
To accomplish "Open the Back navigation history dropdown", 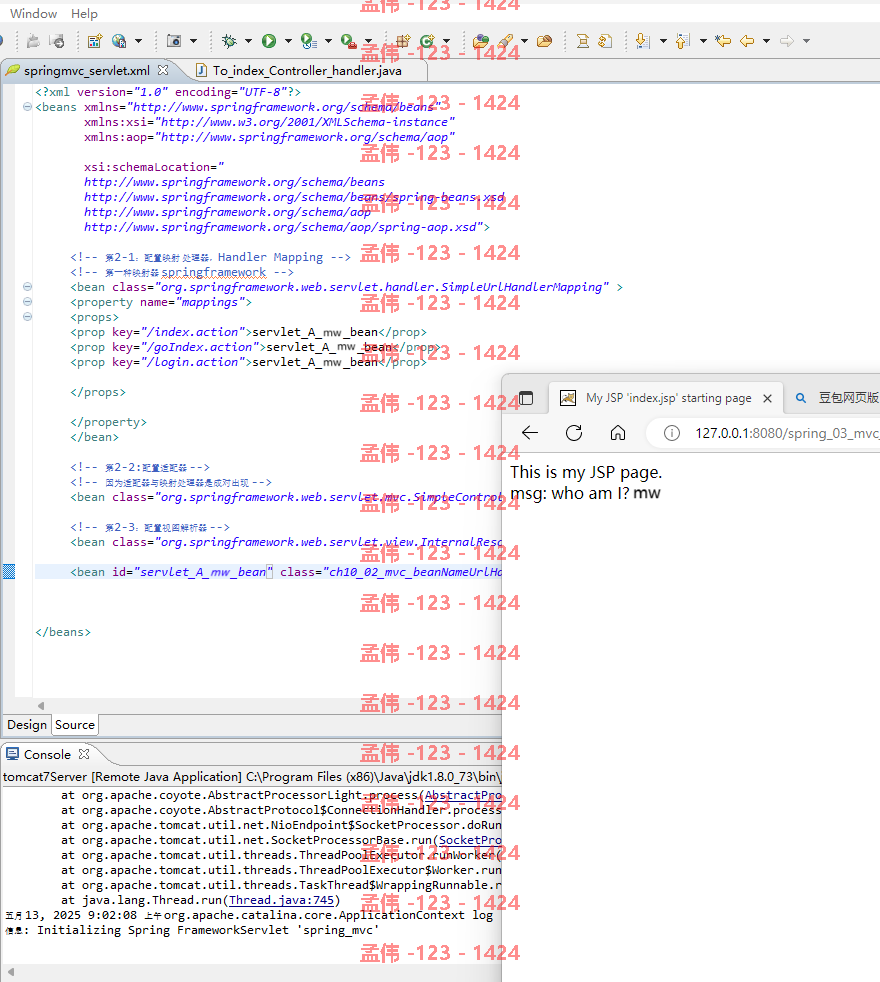I will tap(766, 41).
